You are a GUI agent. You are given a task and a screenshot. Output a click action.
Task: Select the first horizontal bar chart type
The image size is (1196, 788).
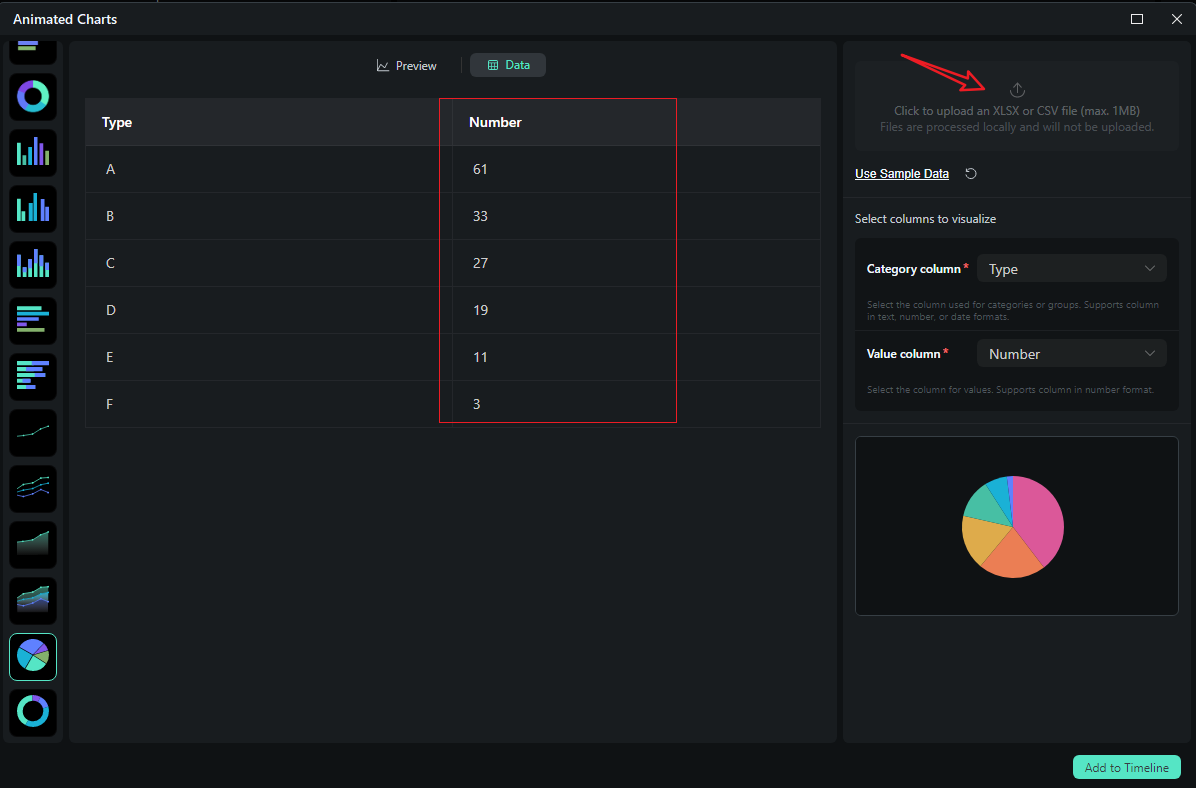point(33,320)
